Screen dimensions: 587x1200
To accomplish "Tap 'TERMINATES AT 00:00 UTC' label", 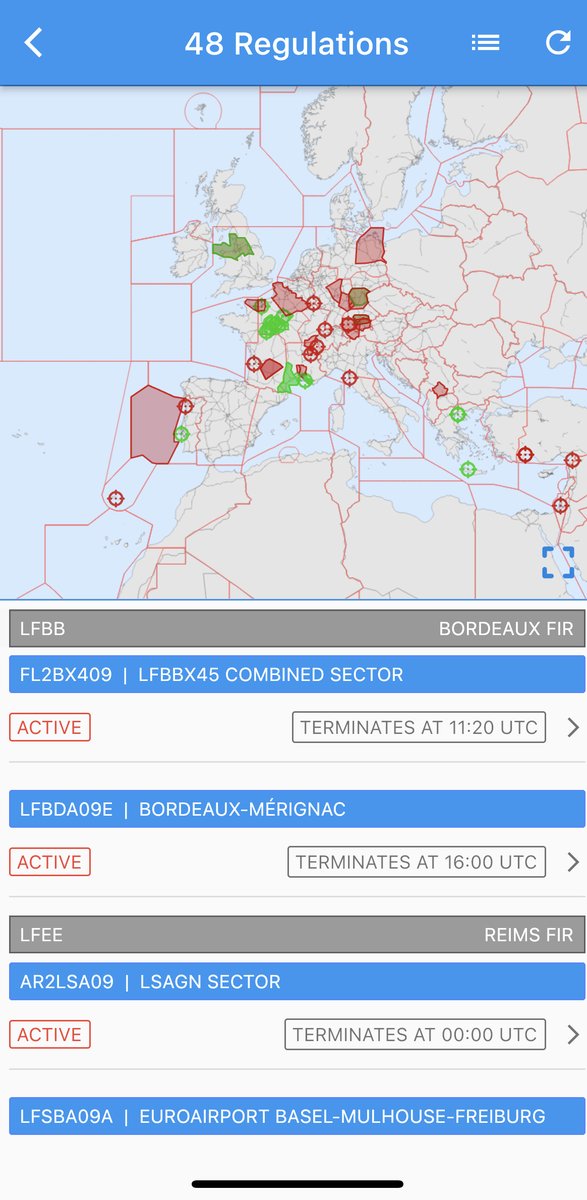I will point(415,1034).
